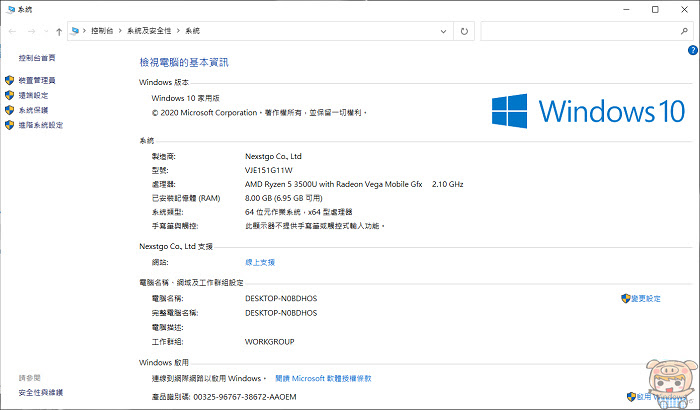
Task: Click 檢視電腦的基本資訊 heading
Action: click(x=184, y=63)
